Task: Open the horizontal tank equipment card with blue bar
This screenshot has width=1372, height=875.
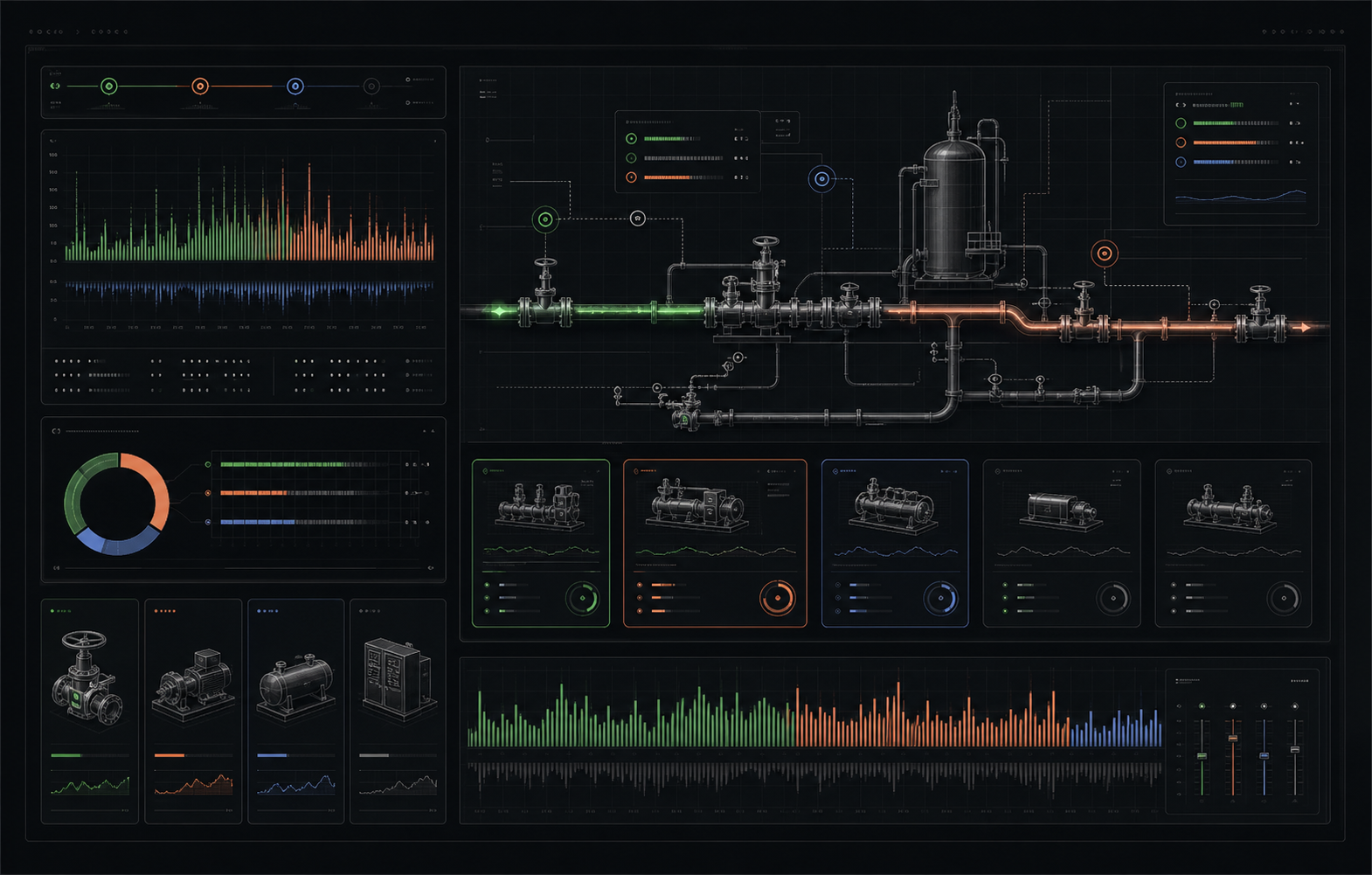Action: [296, 711]
